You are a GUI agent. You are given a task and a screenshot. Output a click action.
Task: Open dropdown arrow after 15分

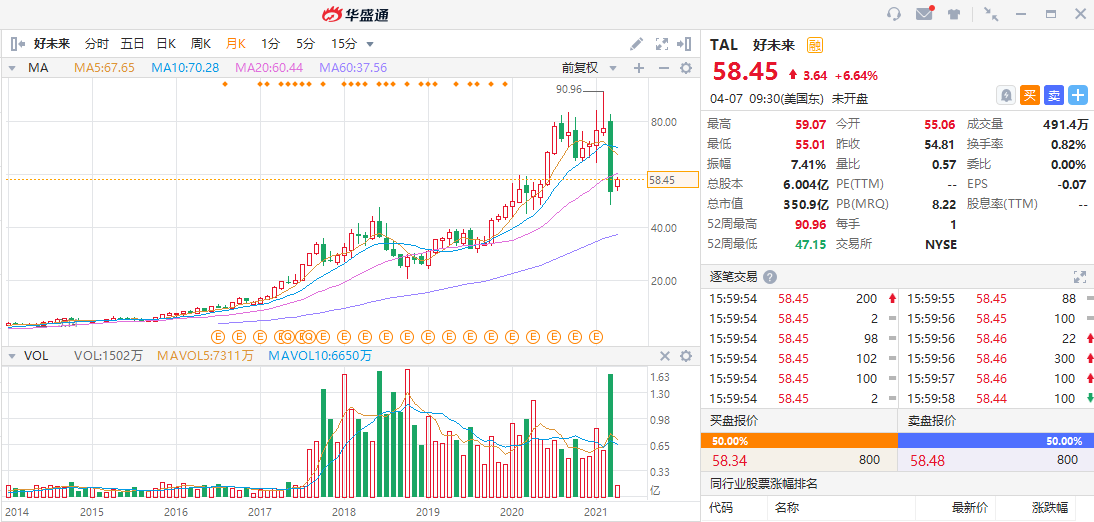[370, 45]
